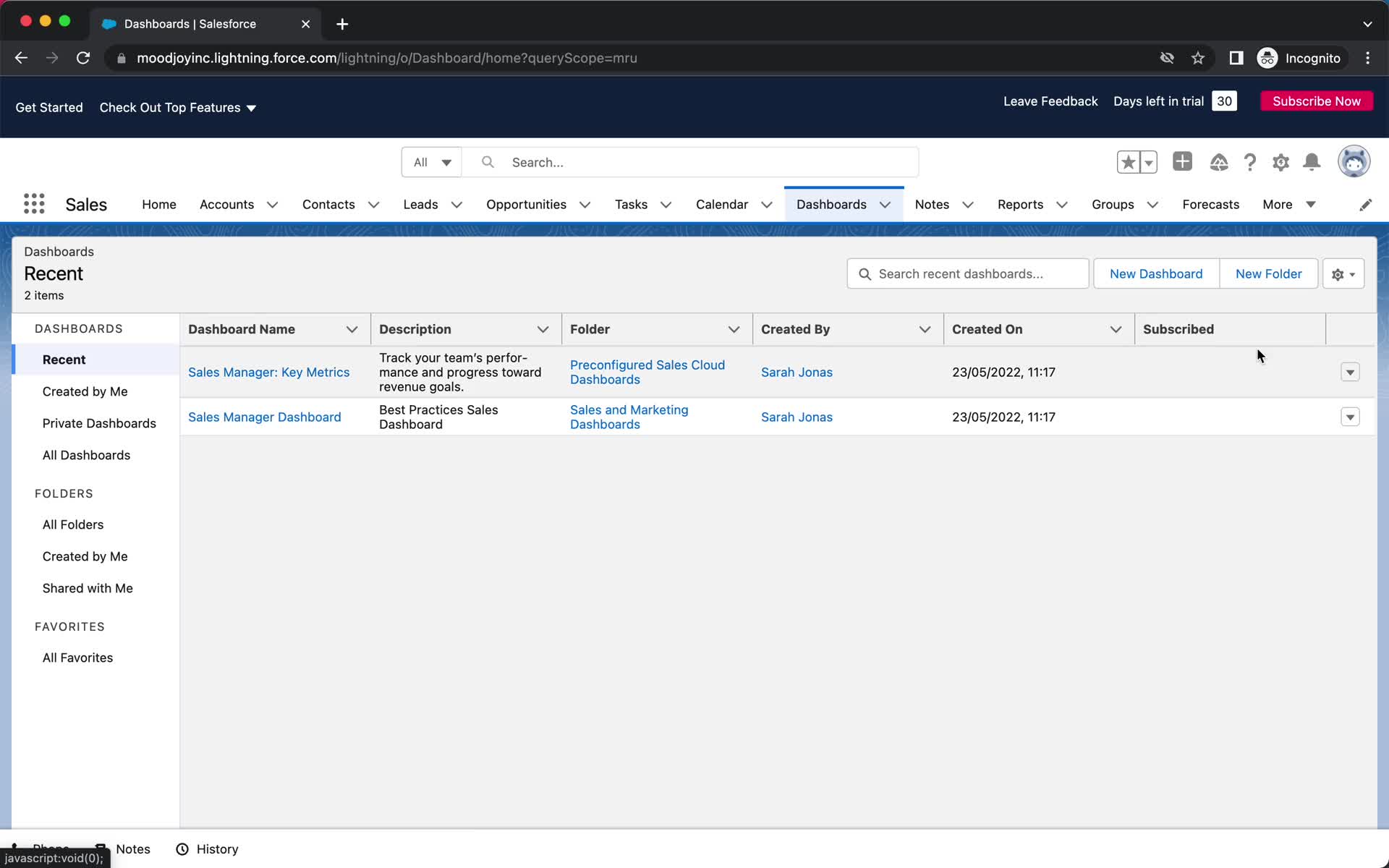Open Sales Manager: Key Metrics dashboard

tap(268, 372)
